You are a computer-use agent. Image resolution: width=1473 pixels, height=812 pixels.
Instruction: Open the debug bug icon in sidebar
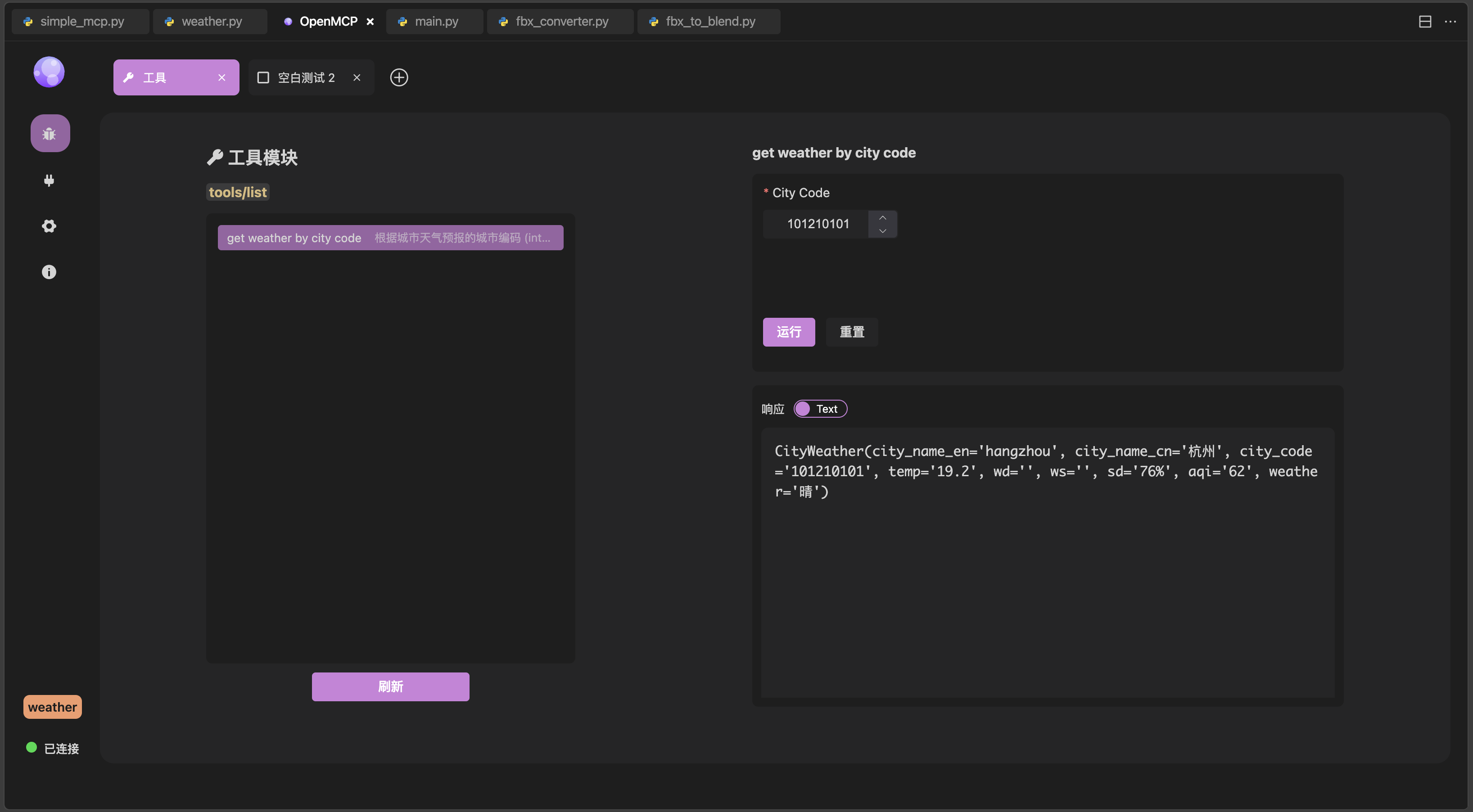[x=50, y=133]
